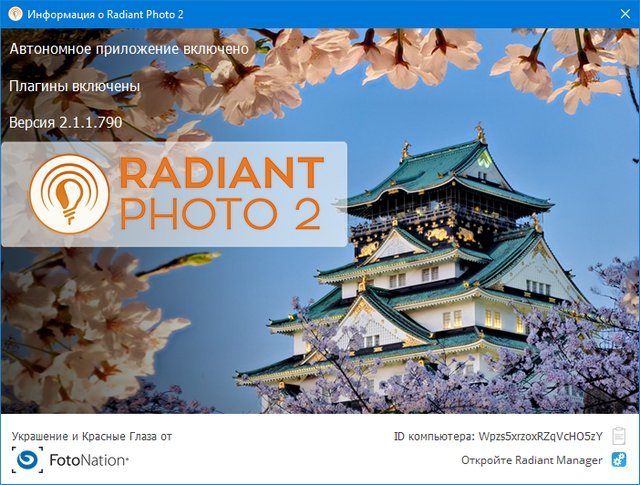Click the Плагины включены status line

(x=73, y=86)
